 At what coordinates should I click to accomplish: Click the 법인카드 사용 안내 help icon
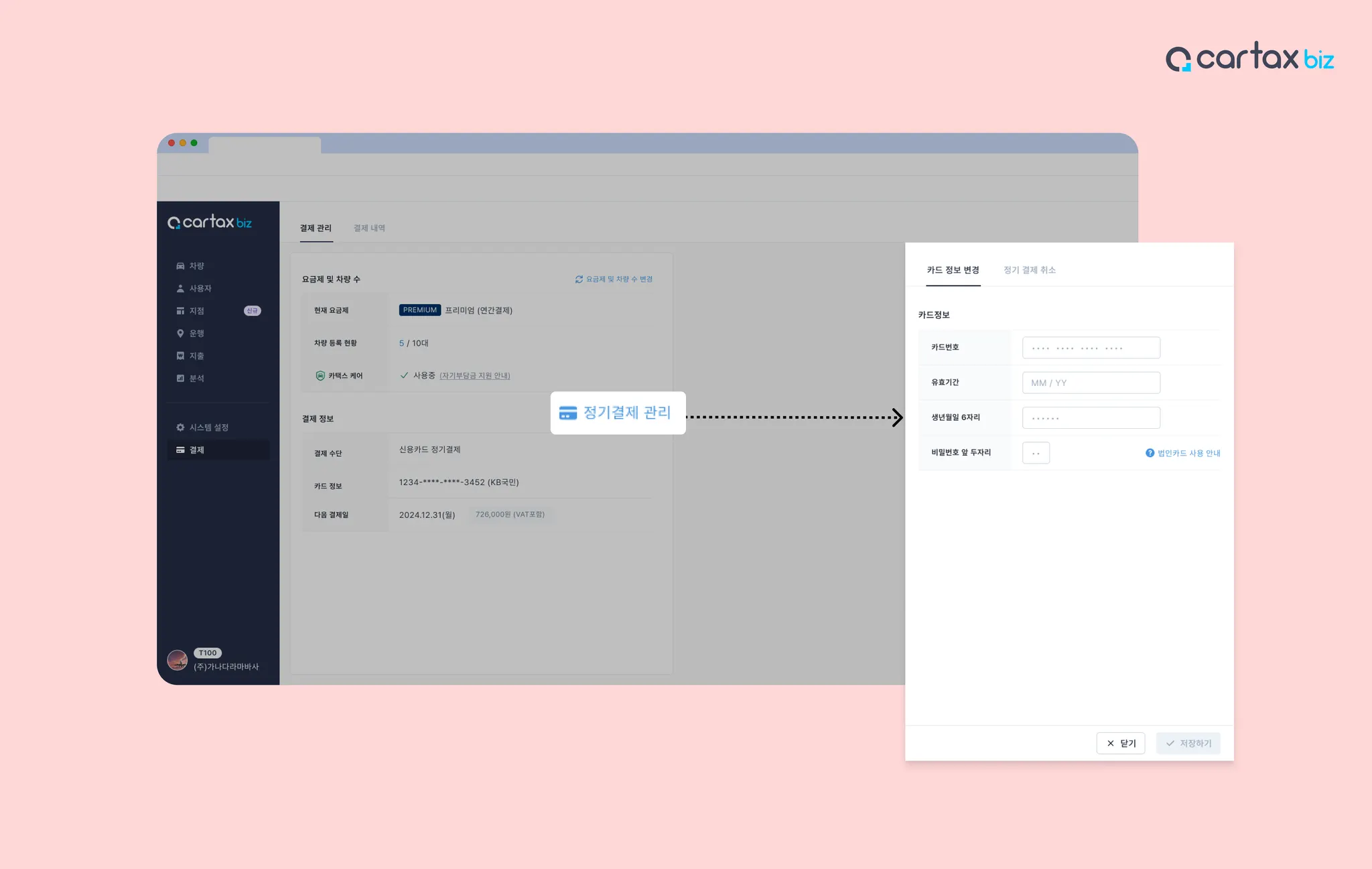[1150, 453]
